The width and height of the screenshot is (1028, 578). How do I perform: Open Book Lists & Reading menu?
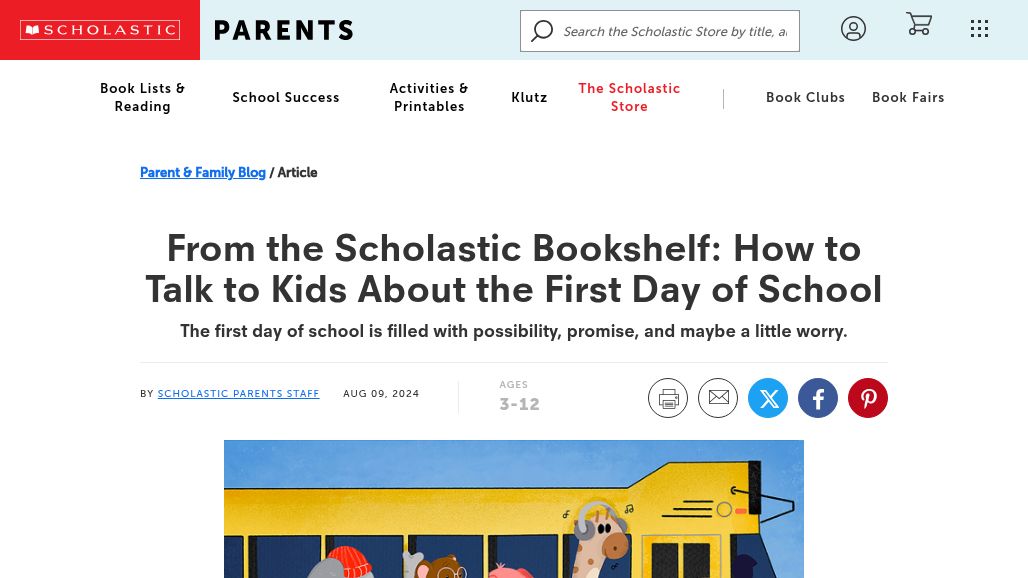[x=142, y=97]
